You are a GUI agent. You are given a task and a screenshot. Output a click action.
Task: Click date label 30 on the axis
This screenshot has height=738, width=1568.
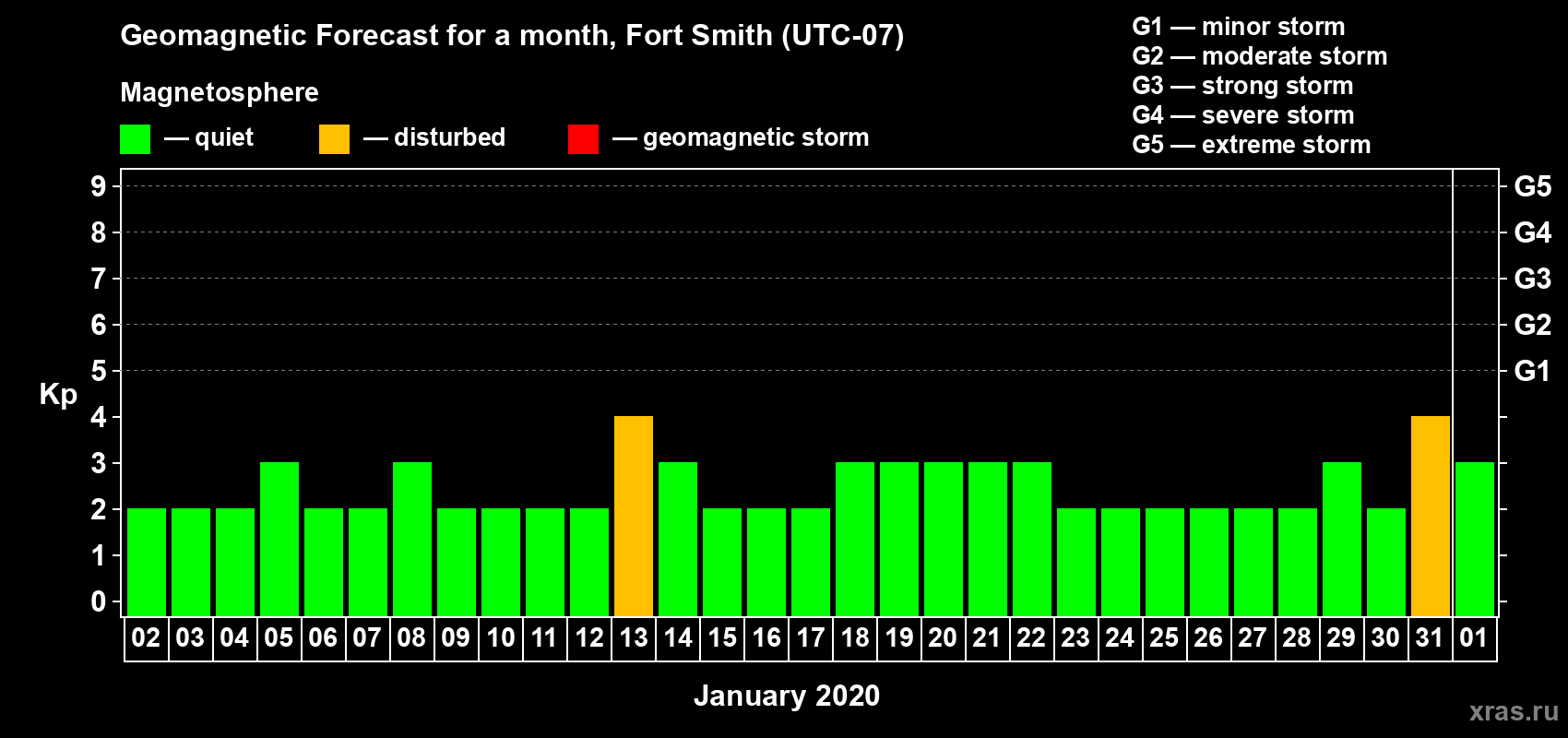(x=1385, y=637)
